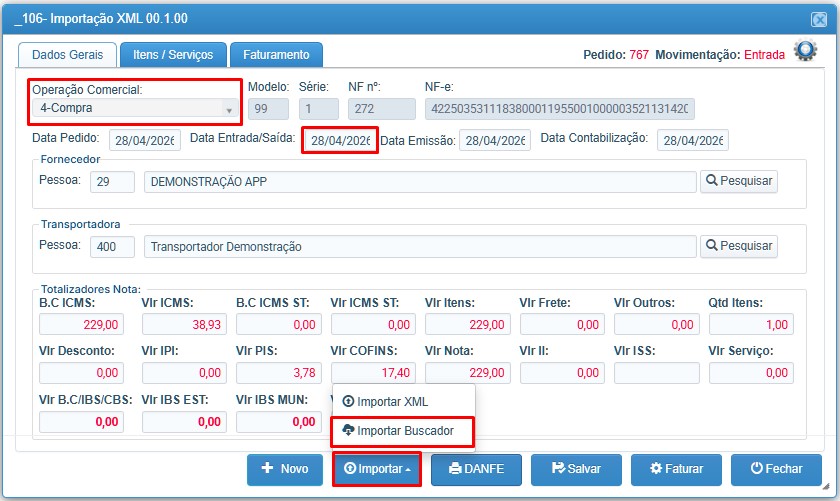Click the Vlr PIS field showing 3,78
The height and width of the screenshot is (501, 840).
point(279,372)
